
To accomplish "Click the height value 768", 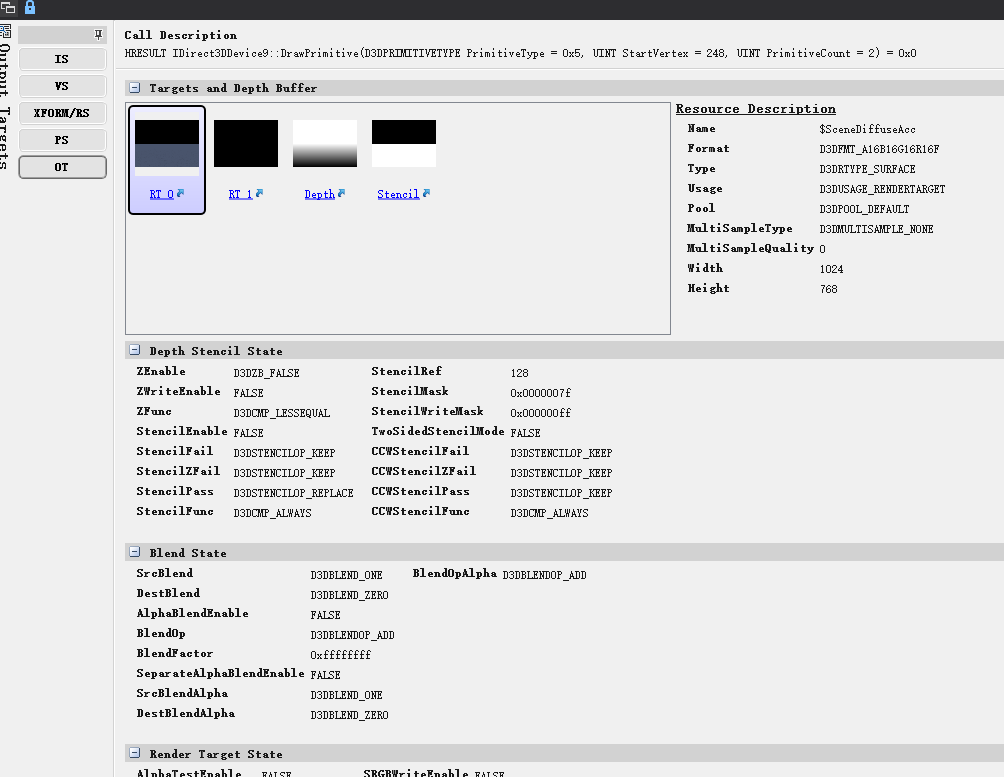I will point(829,289).
